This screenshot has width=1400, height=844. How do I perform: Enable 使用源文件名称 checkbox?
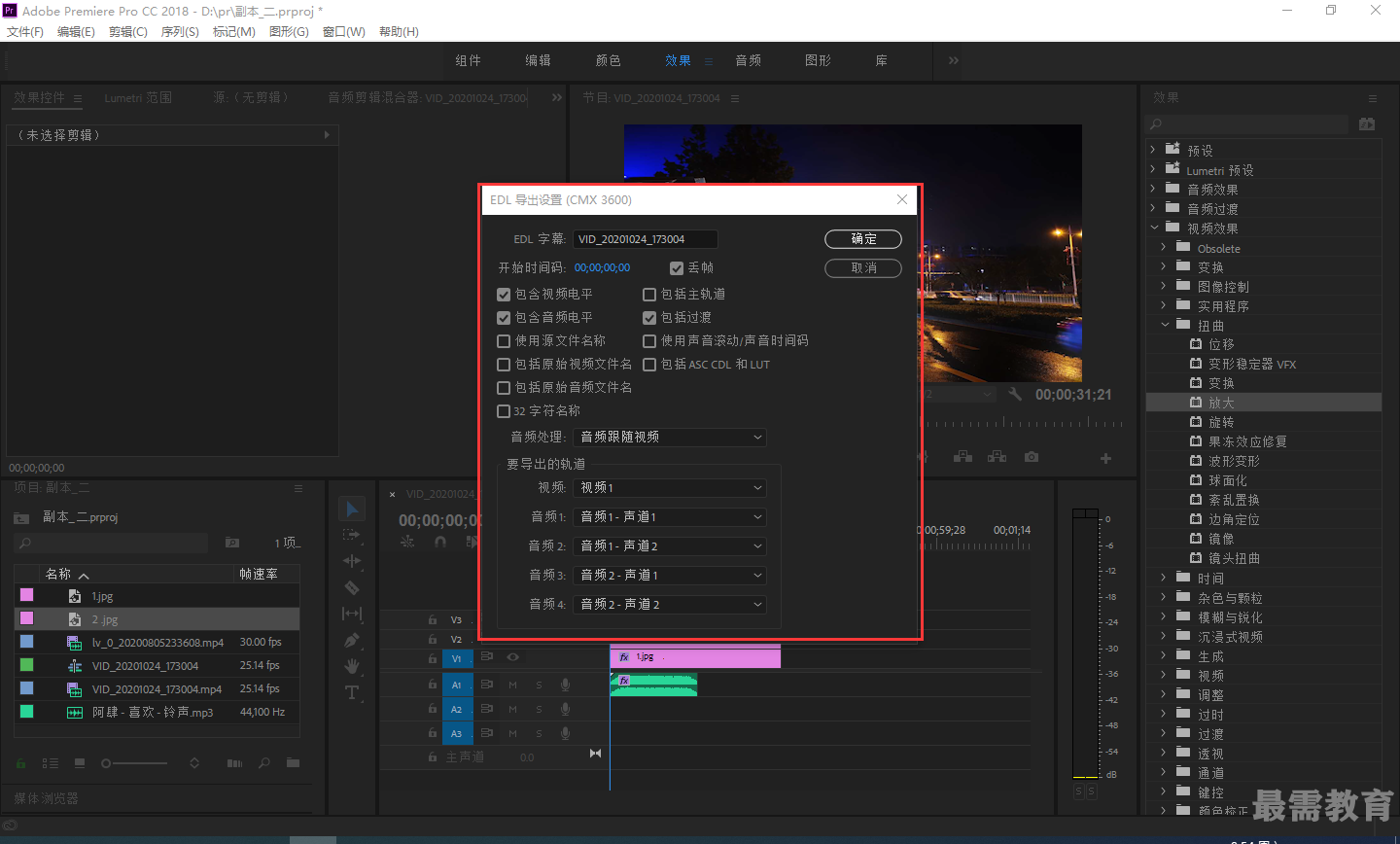[504, 341]
